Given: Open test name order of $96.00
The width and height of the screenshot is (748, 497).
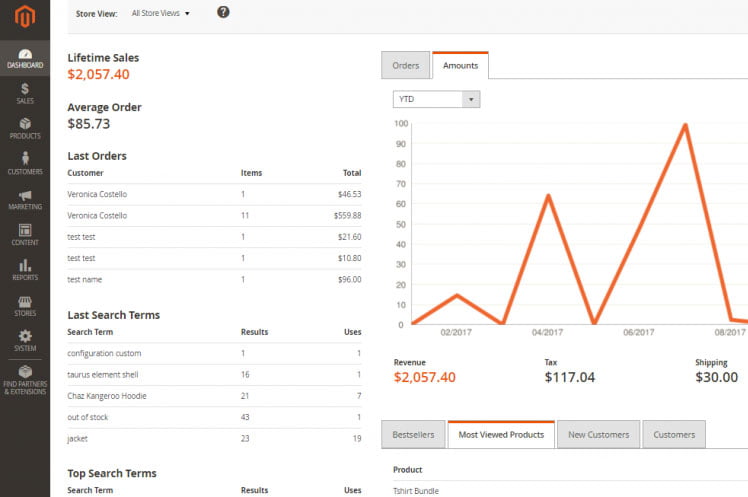Looking at the screenshot, I should pos(214,280).
